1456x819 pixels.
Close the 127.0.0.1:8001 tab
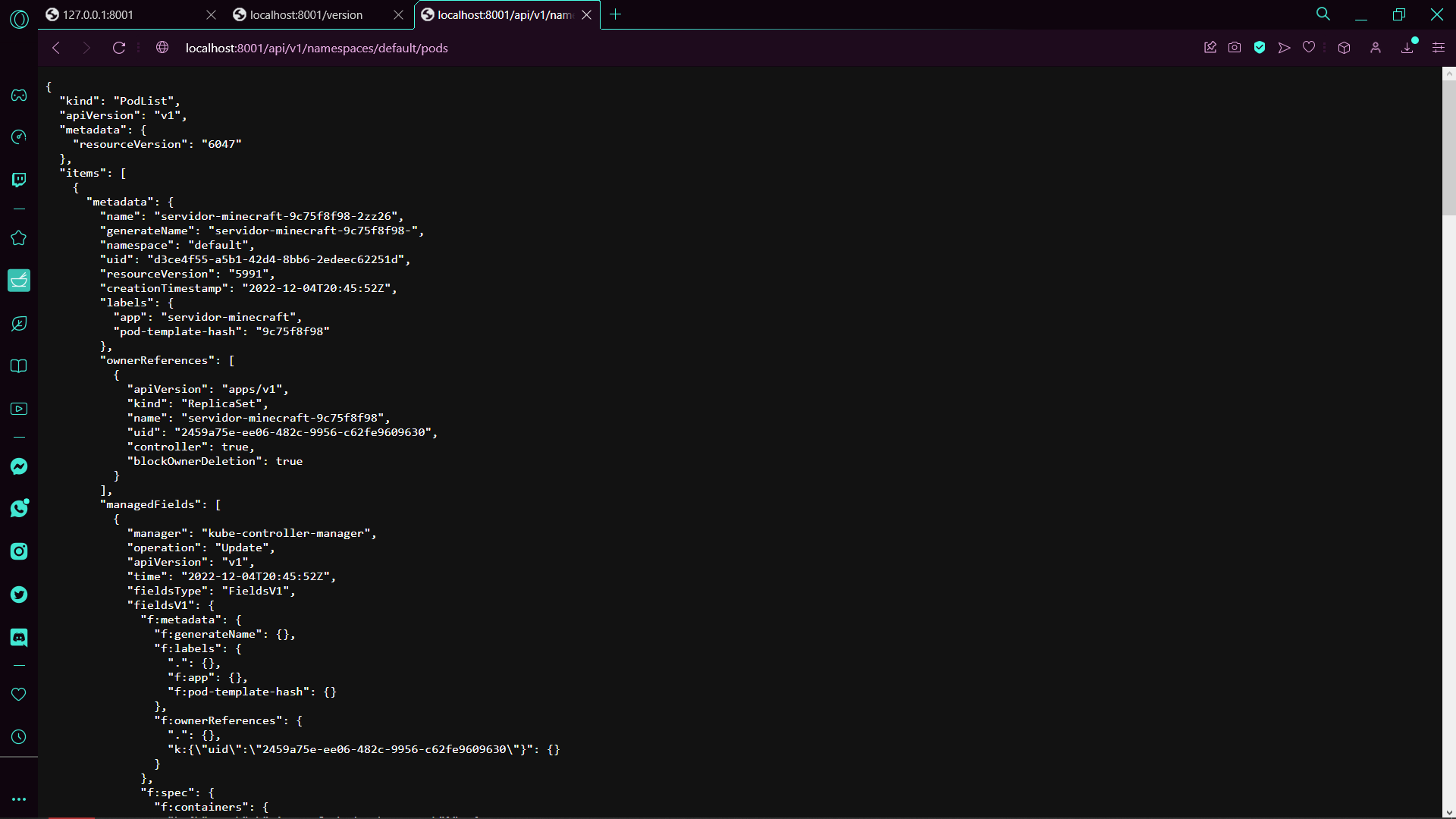point(212,14)
